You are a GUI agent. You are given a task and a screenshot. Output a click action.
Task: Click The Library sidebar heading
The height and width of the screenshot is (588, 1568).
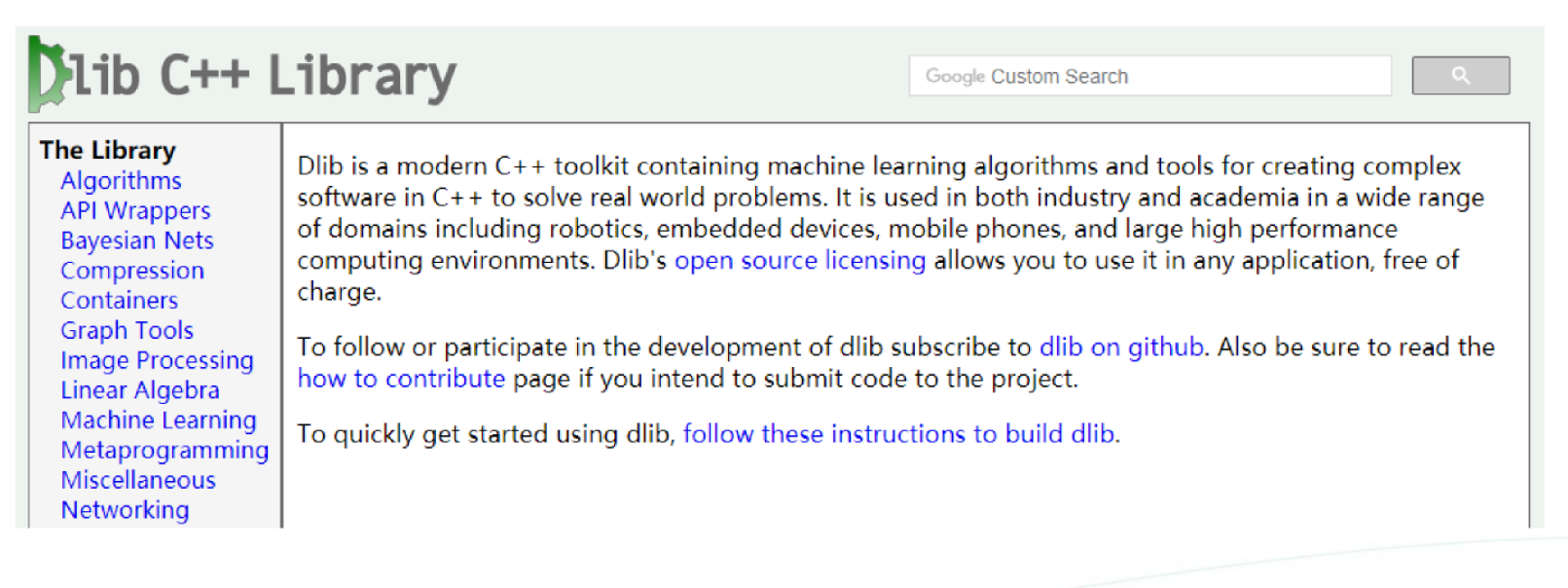pos(107,150)
